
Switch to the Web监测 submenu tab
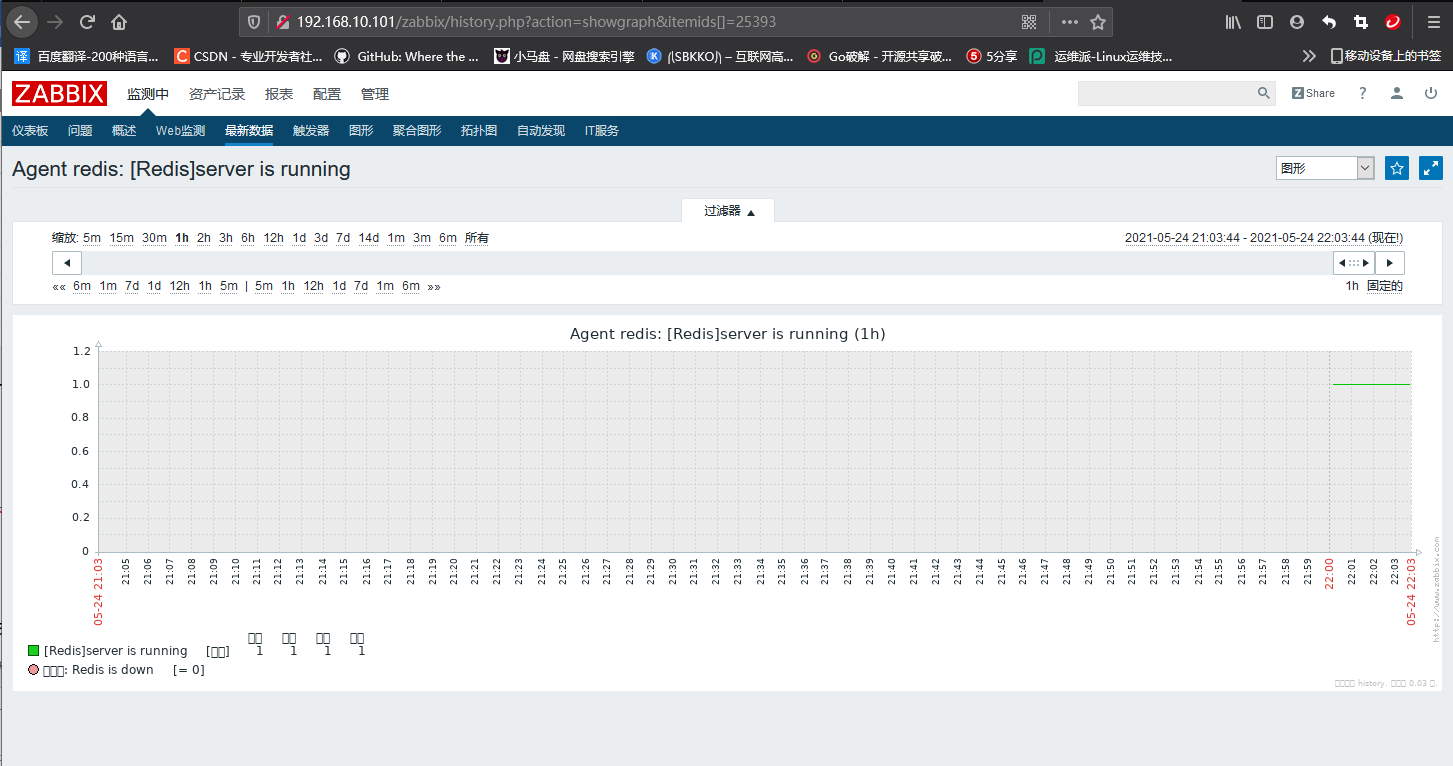click(x=180, y=131)
